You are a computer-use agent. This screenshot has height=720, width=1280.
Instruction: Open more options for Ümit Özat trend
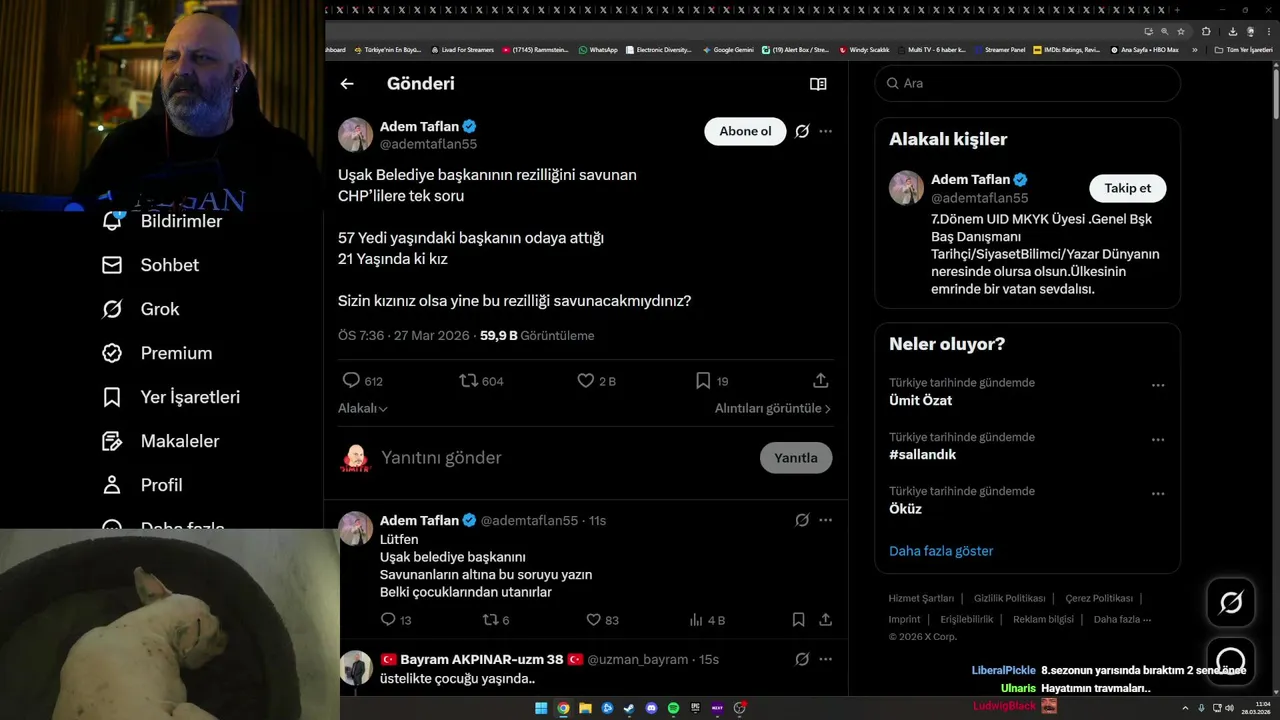tap(1158, 385)
